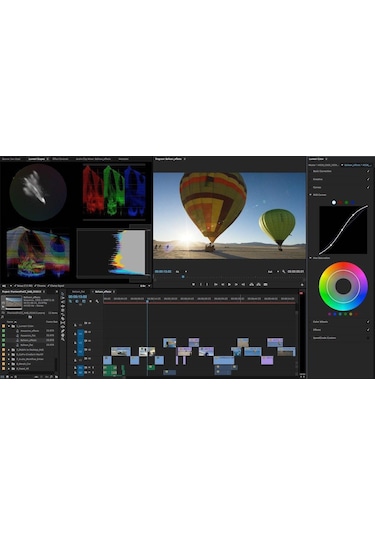Play the sequence in Program monitor
Screen dimensions: 375x535
(x=229, y=284)
